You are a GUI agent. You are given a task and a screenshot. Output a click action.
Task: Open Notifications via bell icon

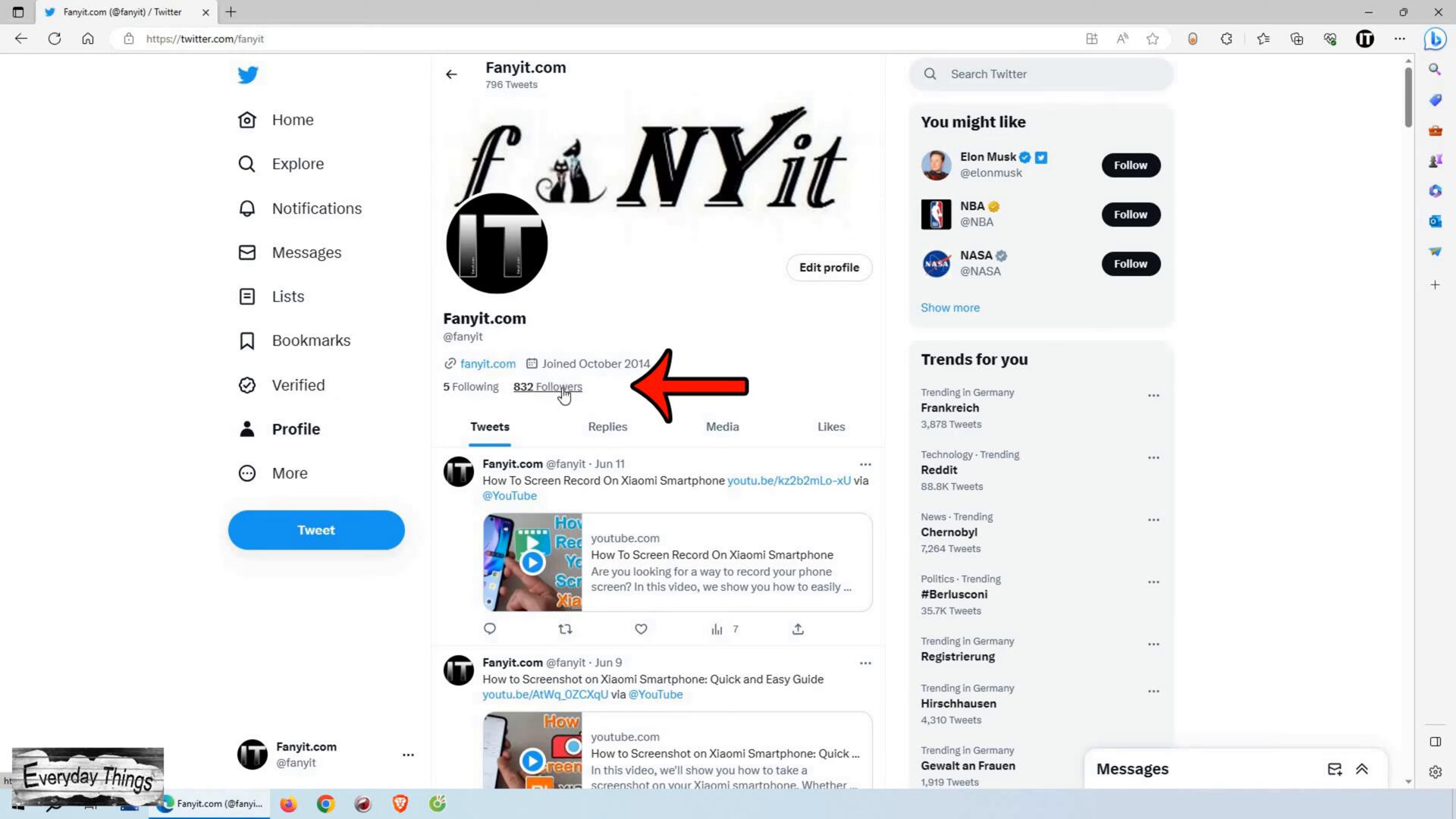pyautogui.click(x=247, y=209)
